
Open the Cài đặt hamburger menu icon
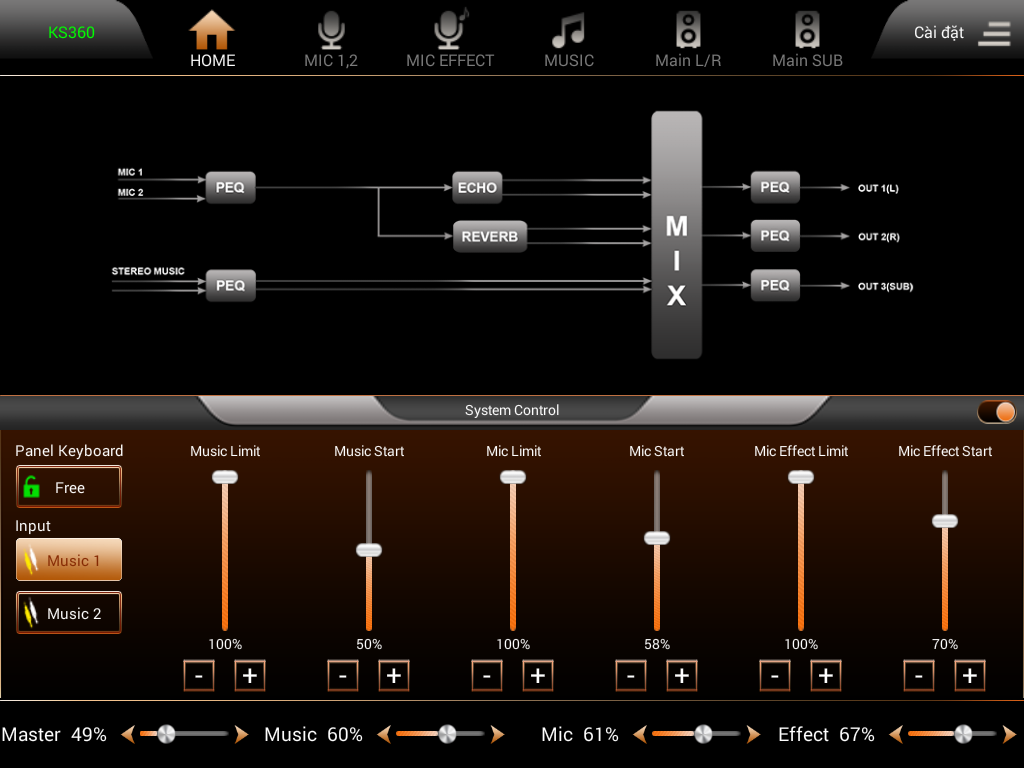(994, 33)
